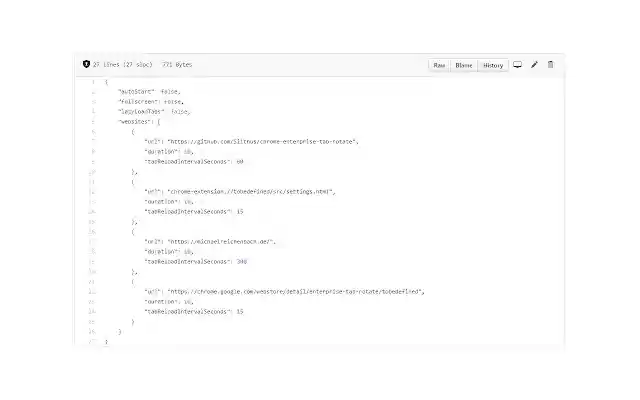Click line number 1 in gutter
This screenshot has height=400, width=640.
click(x=93, y=82)
